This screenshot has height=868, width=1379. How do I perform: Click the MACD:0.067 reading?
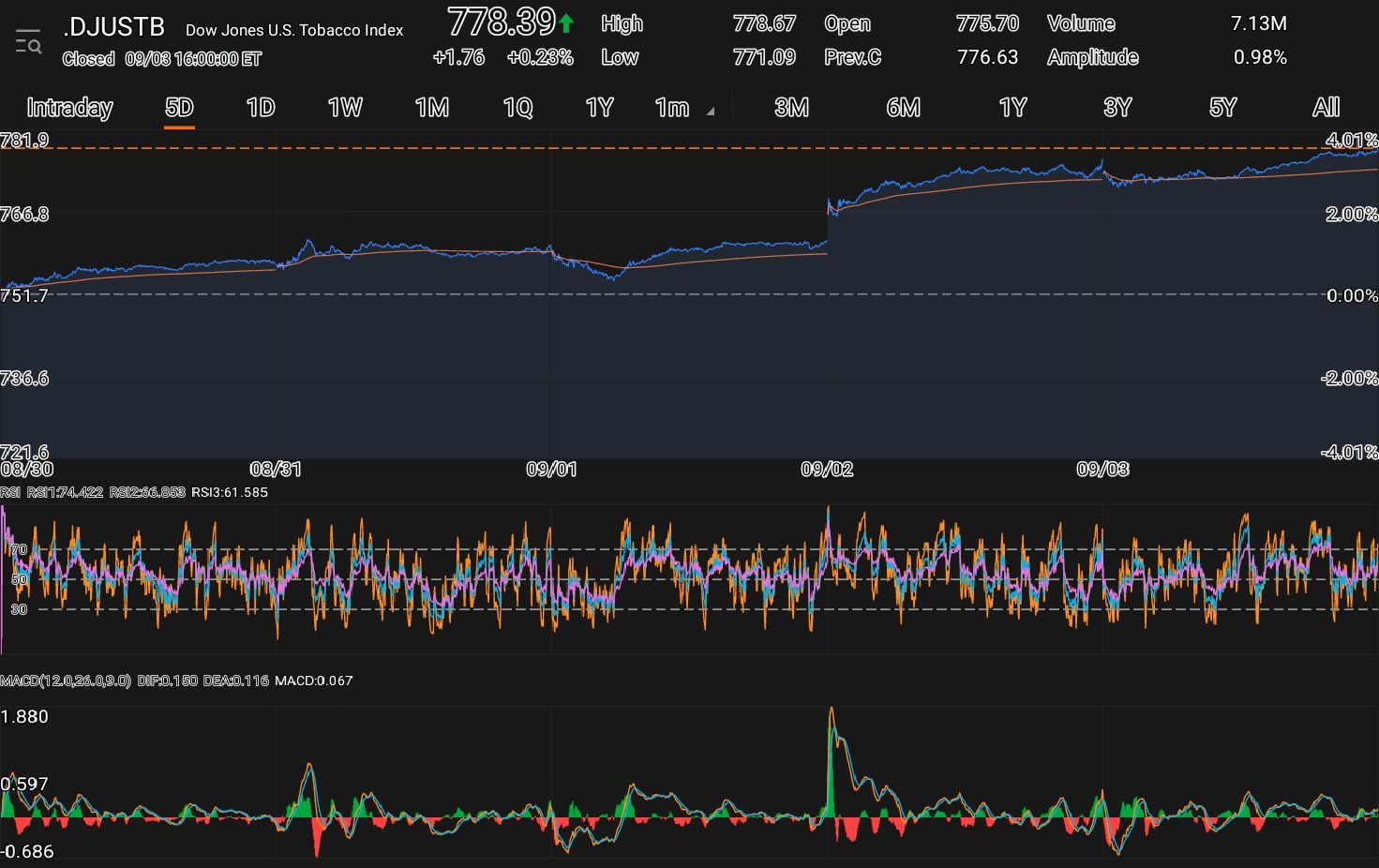pos(314,681)
